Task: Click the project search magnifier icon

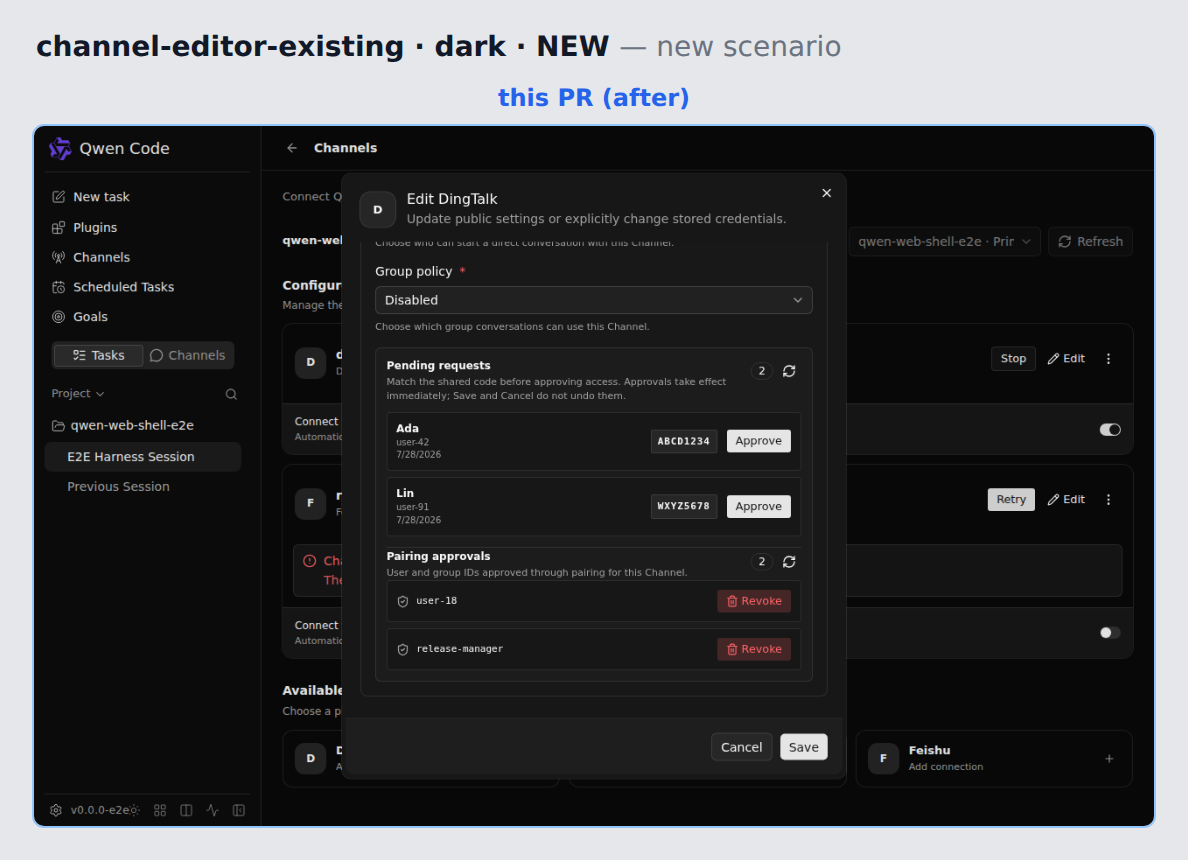Action: point(231,394)
